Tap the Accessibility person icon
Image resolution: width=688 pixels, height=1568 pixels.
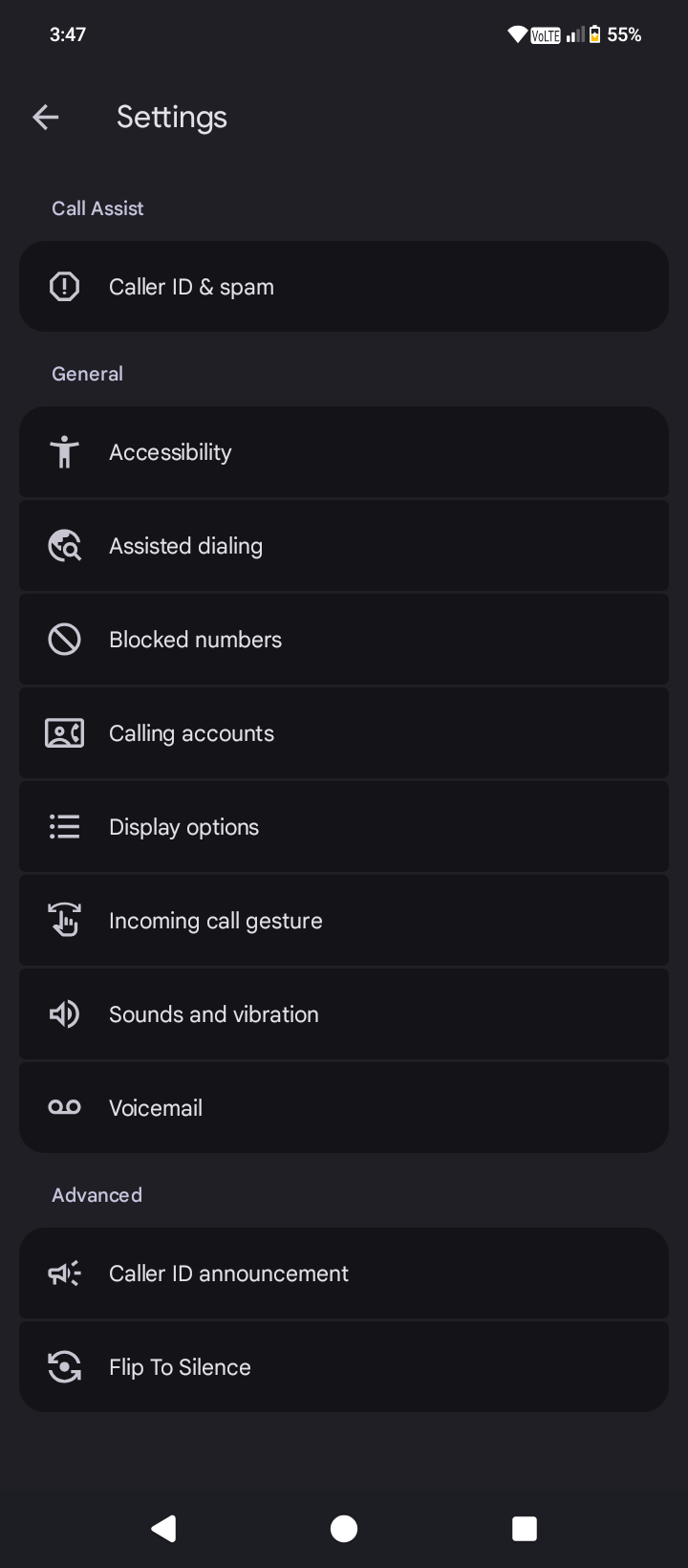tap(64, 452)
